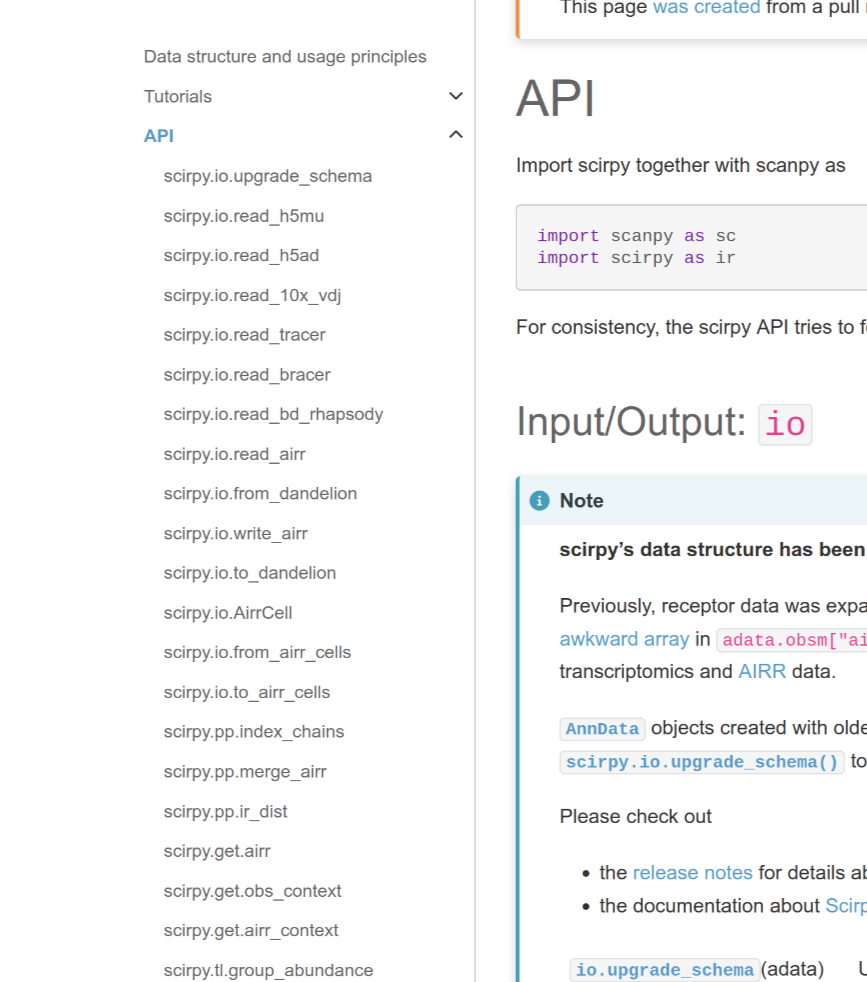Click the info icon in the Note box
This screenshot has height=982, width=867.
point(538,500)
